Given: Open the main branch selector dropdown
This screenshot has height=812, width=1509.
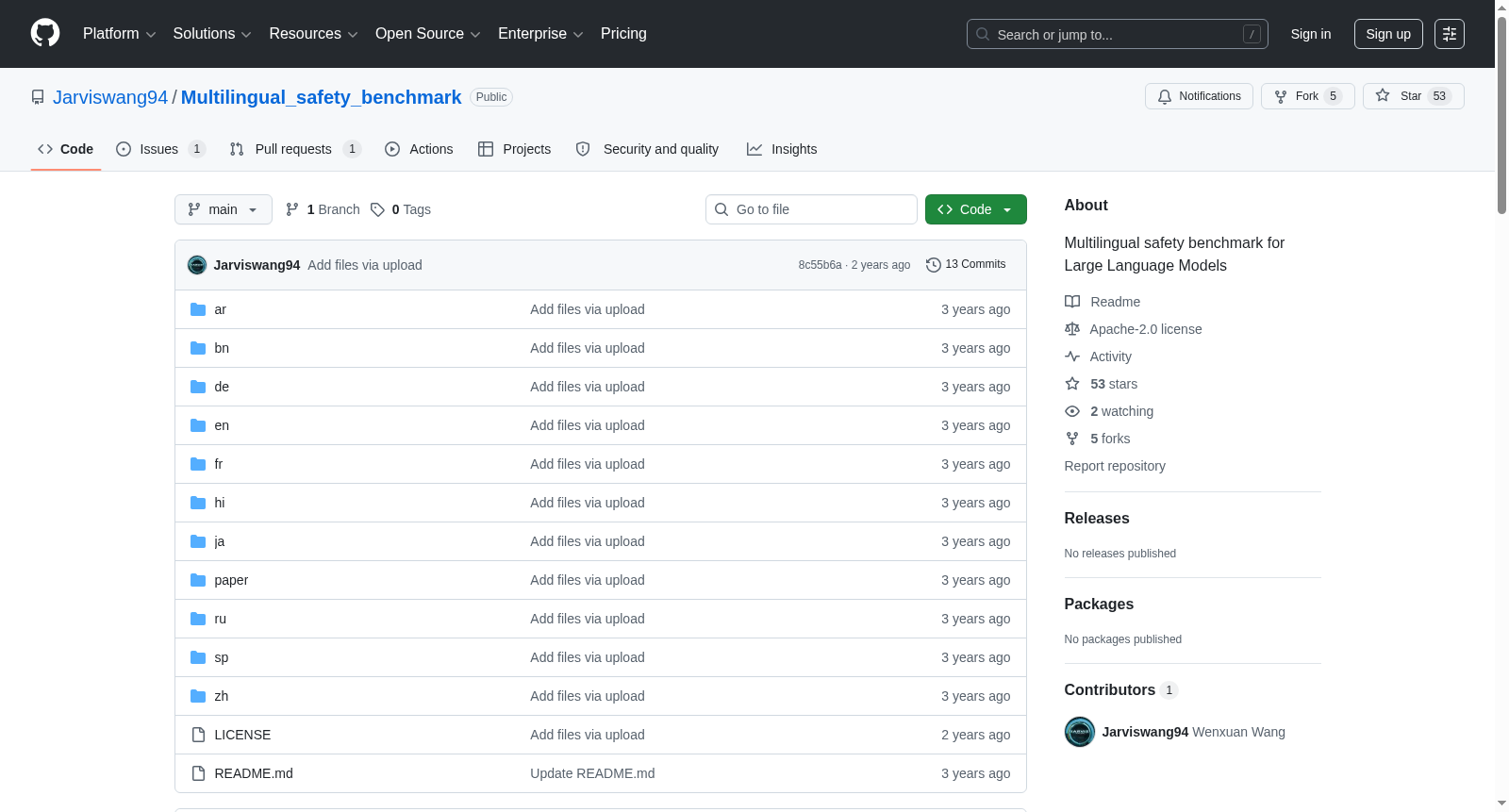Looking at the screenshot, I should pyautogui.click(x=224, y=209).
